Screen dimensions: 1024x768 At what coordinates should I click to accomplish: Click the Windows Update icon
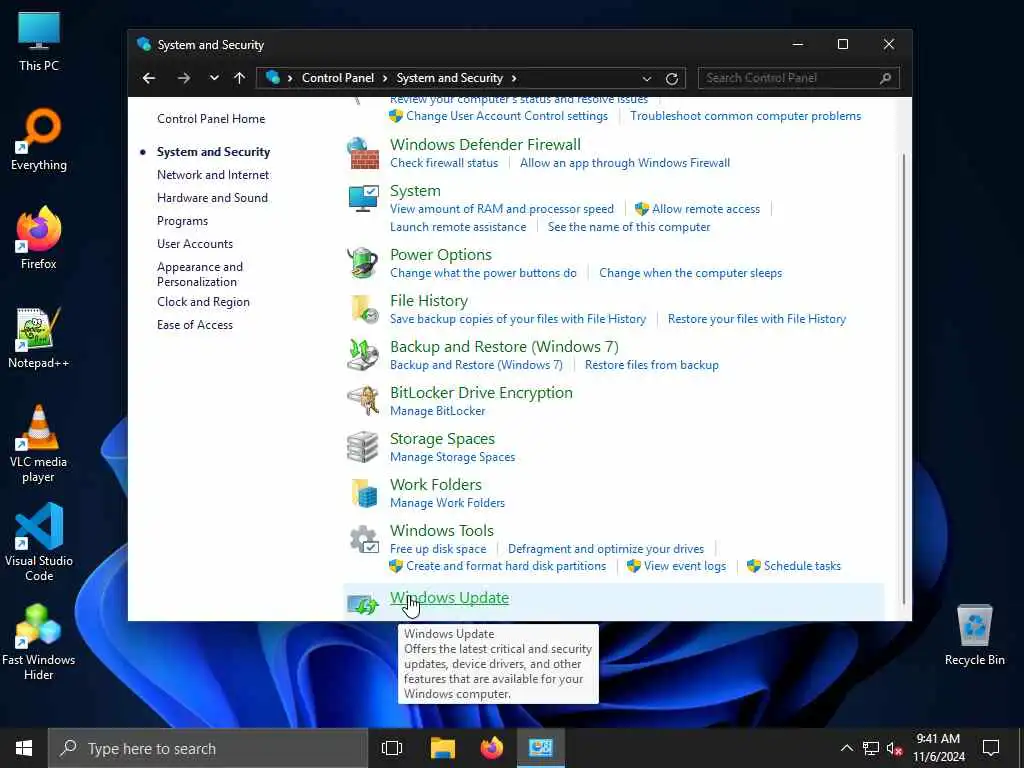click(x=363, y=603)
